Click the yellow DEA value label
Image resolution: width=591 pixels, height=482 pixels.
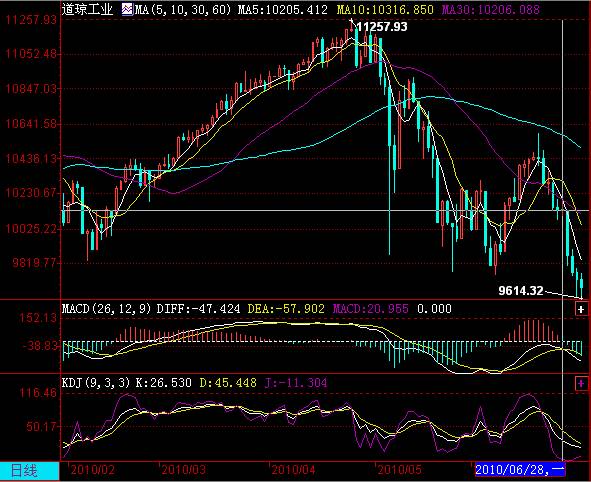pos(286,309)
